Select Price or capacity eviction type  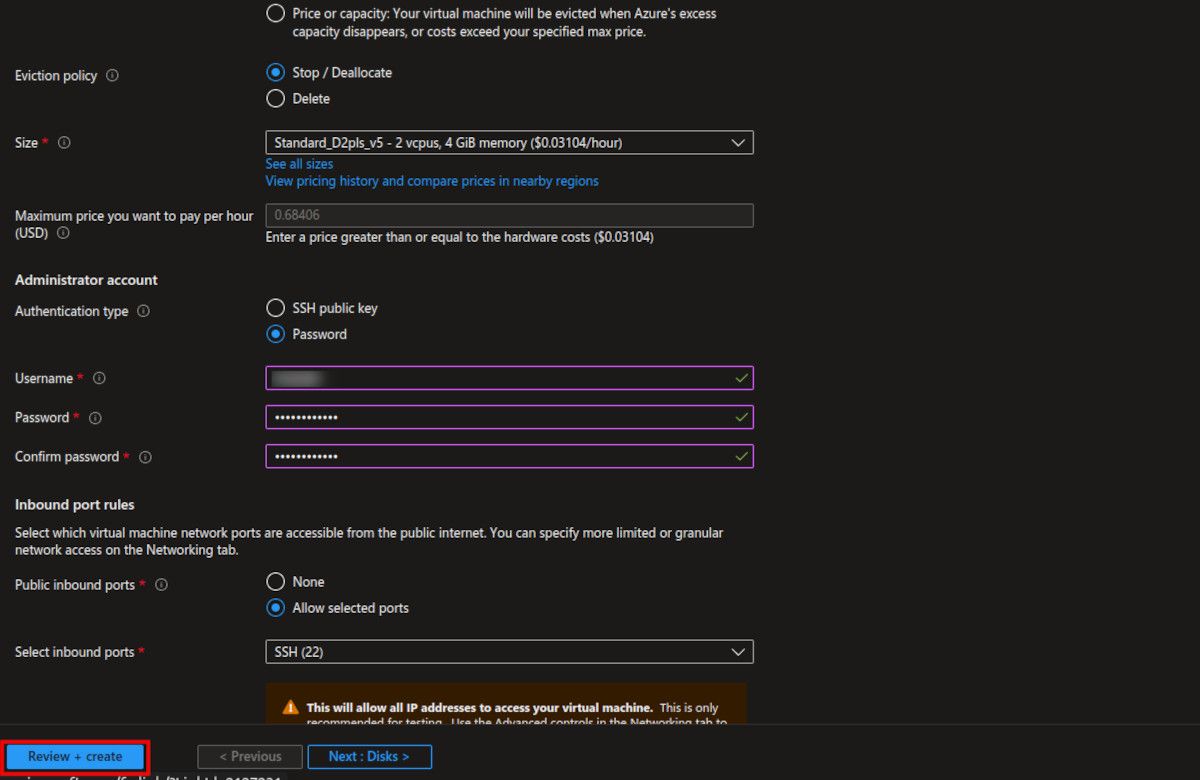275,14
